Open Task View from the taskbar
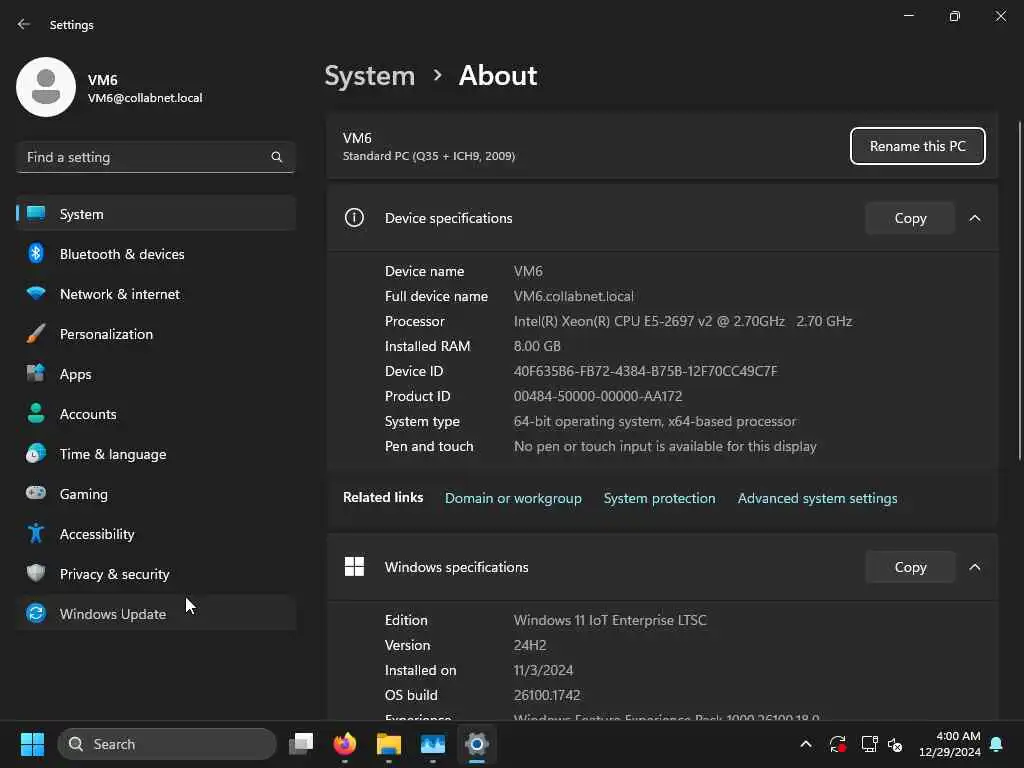The width and height of the screenshot is (1024, 768). (301, 743)
